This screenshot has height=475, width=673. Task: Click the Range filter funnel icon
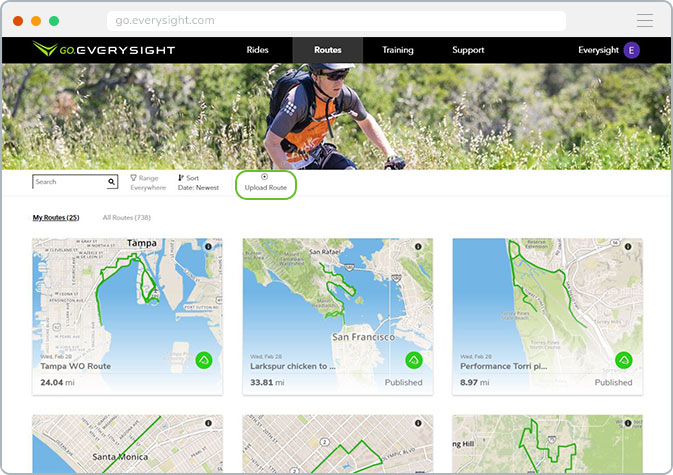point(133,178)
